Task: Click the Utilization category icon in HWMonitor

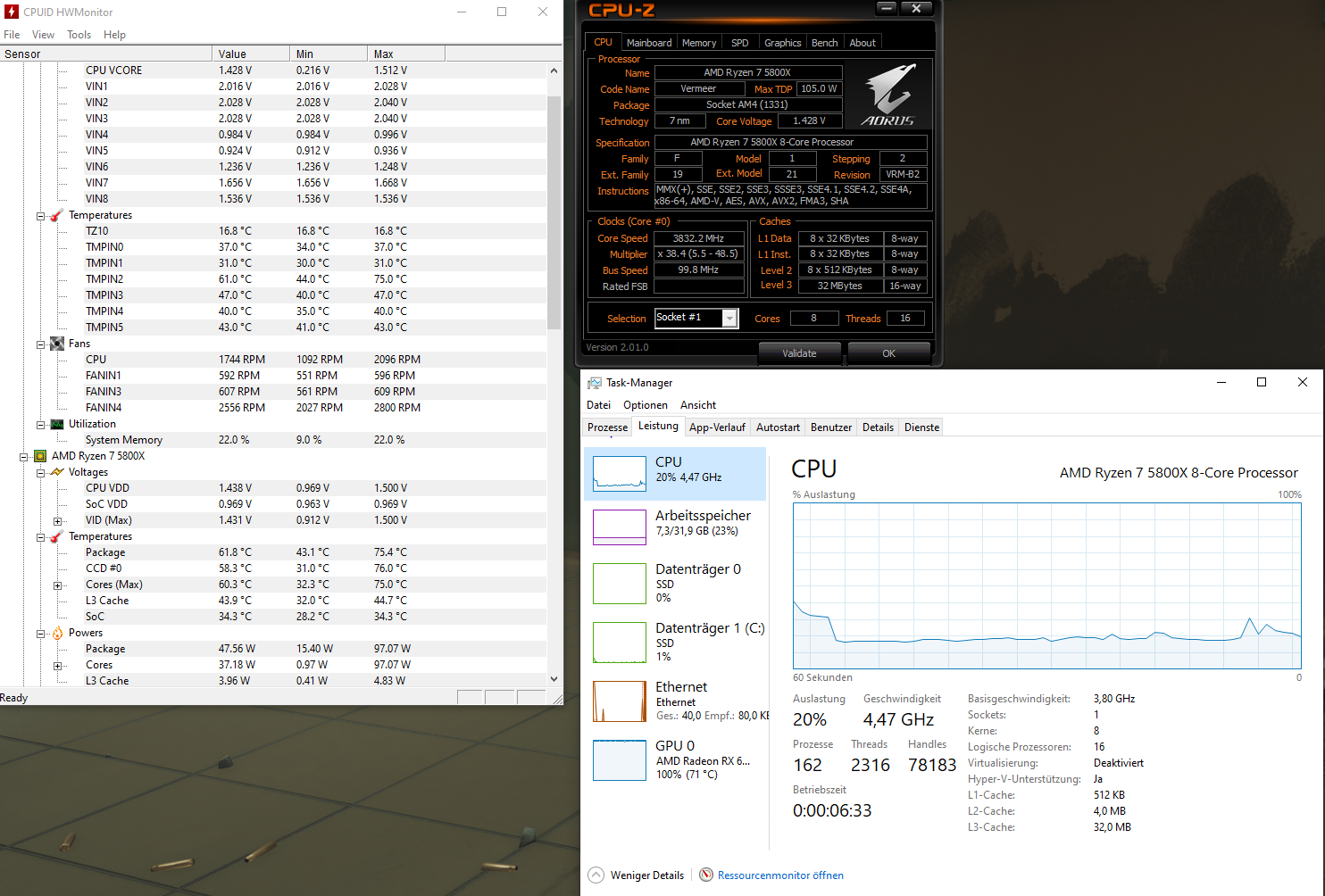Action: [57, 424]
